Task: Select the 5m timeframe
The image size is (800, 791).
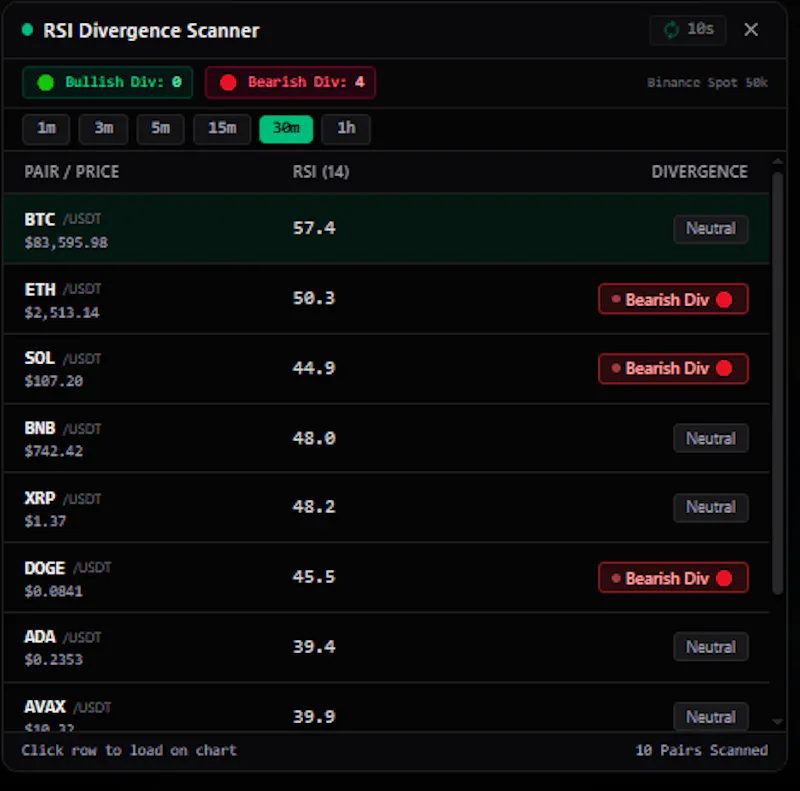Action: pyautogui.click(x=160, y=129)
